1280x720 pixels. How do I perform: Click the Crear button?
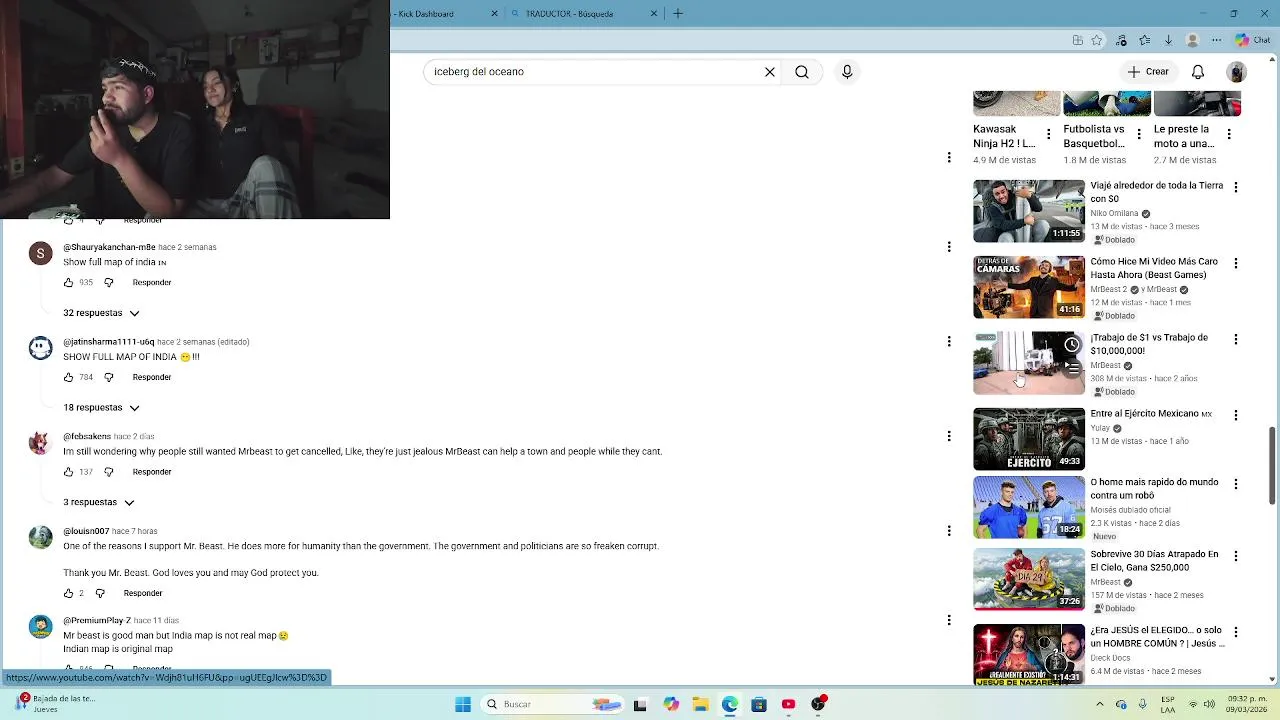[1148, 72]
